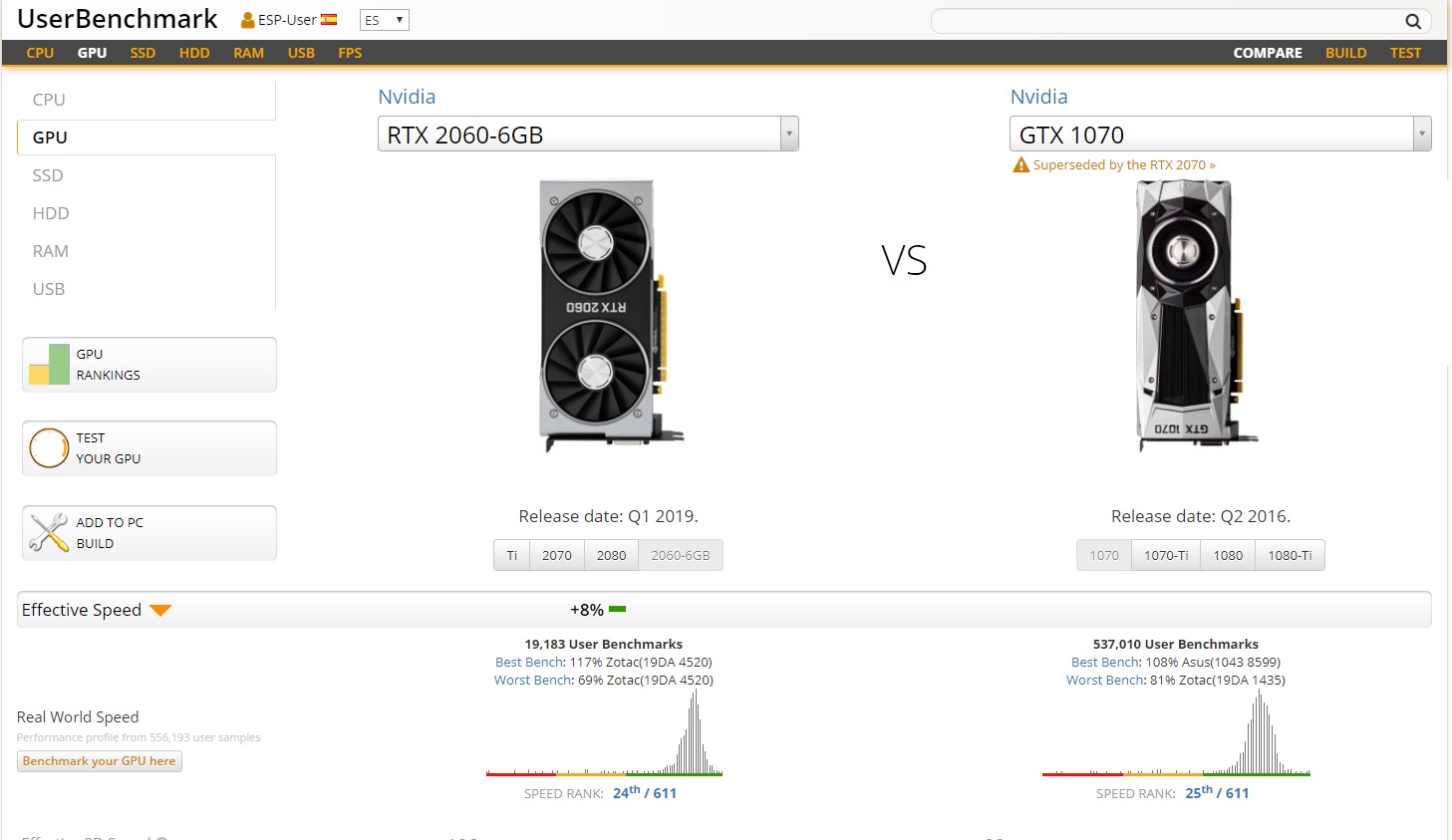The width and height of the screenshot is (1452, 840).
Task: Click the ESP-User account link
Action: [287, 20]
